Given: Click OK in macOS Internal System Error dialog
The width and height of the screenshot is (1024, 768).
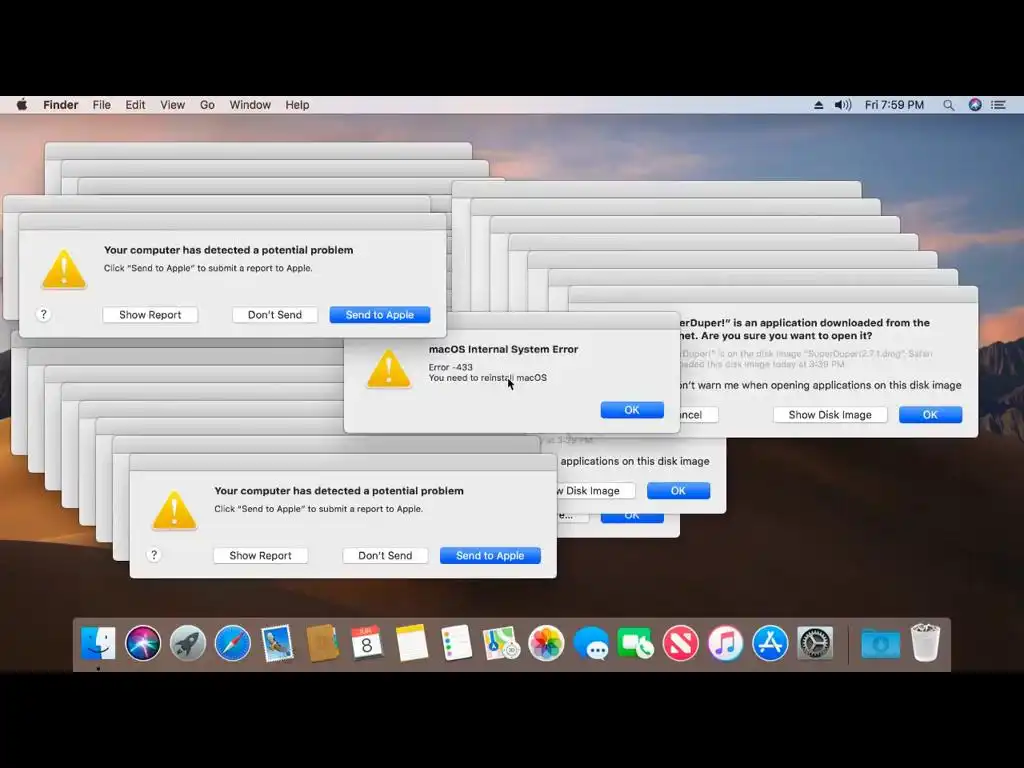Looking at the screenshot, I should point(632,410).
